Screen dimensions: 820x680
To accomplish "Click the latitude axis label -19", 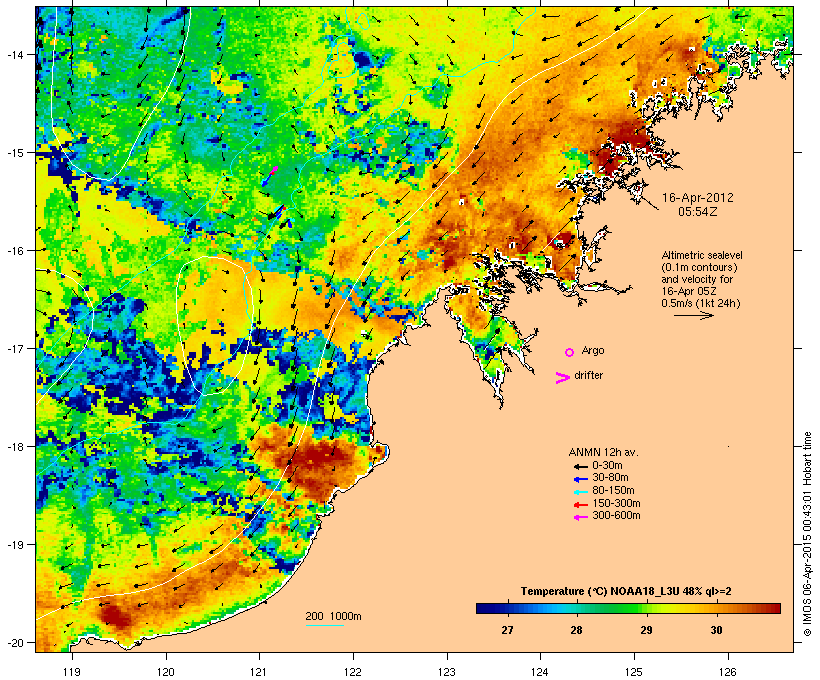I will click(x=15, y=545).
